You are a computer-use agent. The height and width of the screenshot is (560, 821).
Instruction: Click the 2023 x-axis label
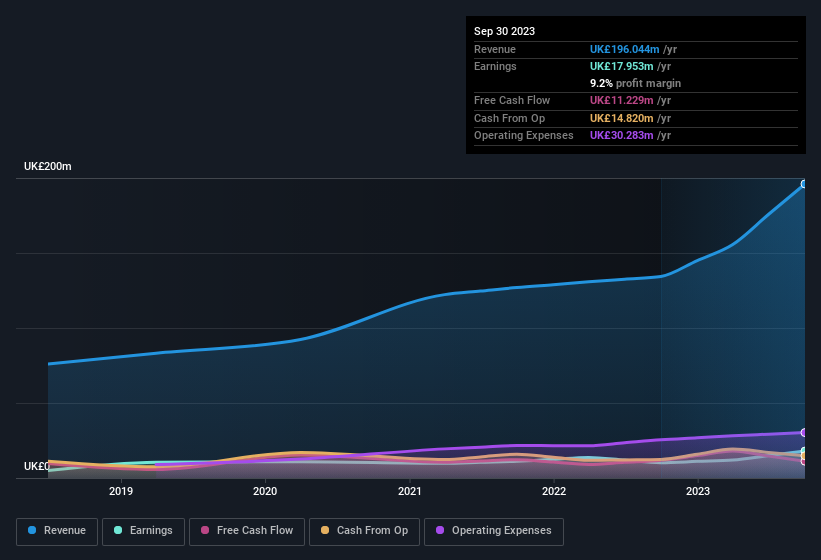(698, 491)
